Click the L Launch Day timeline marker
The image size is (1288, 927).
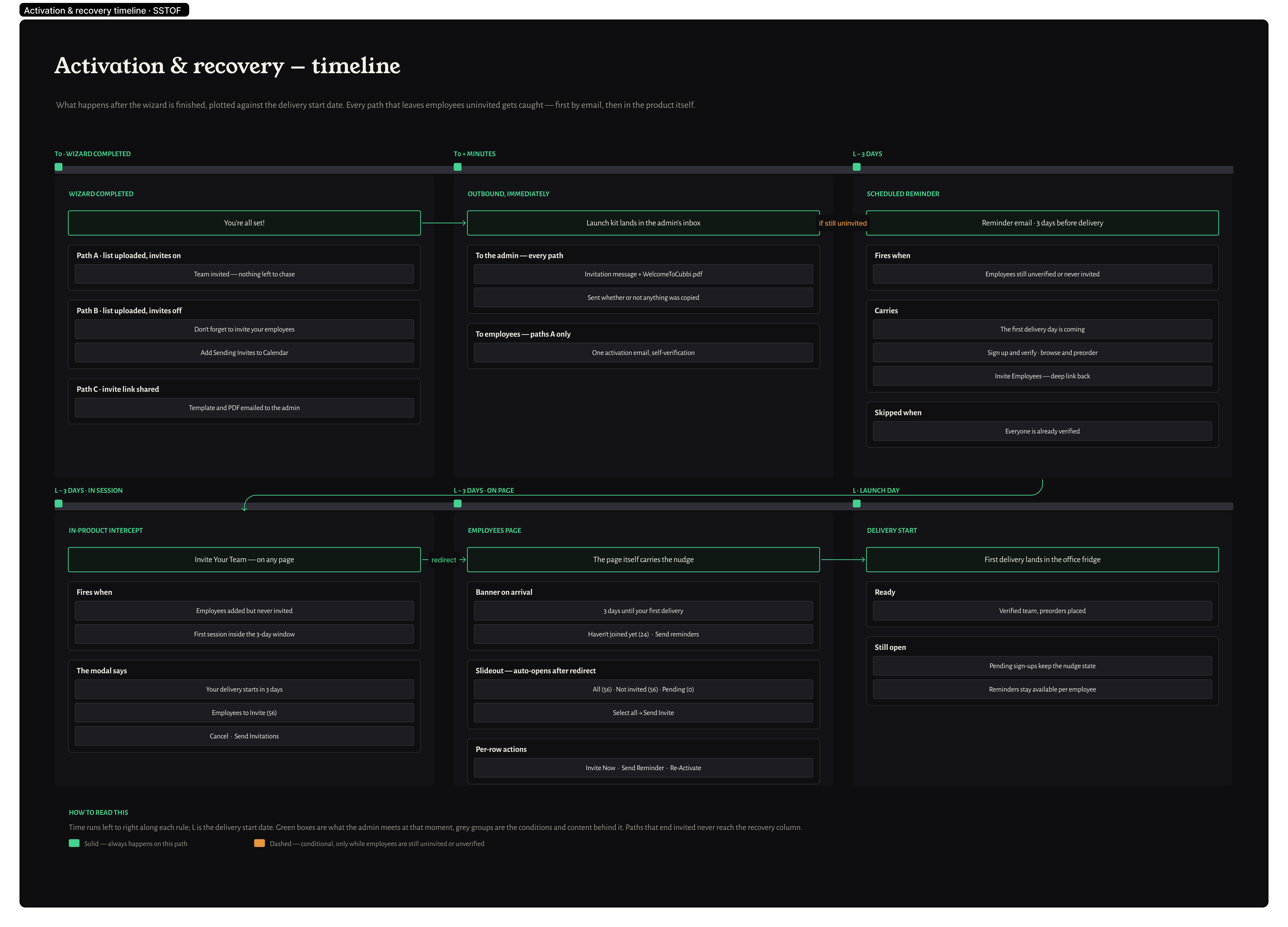pyautogui.click(x=856, y=503)
